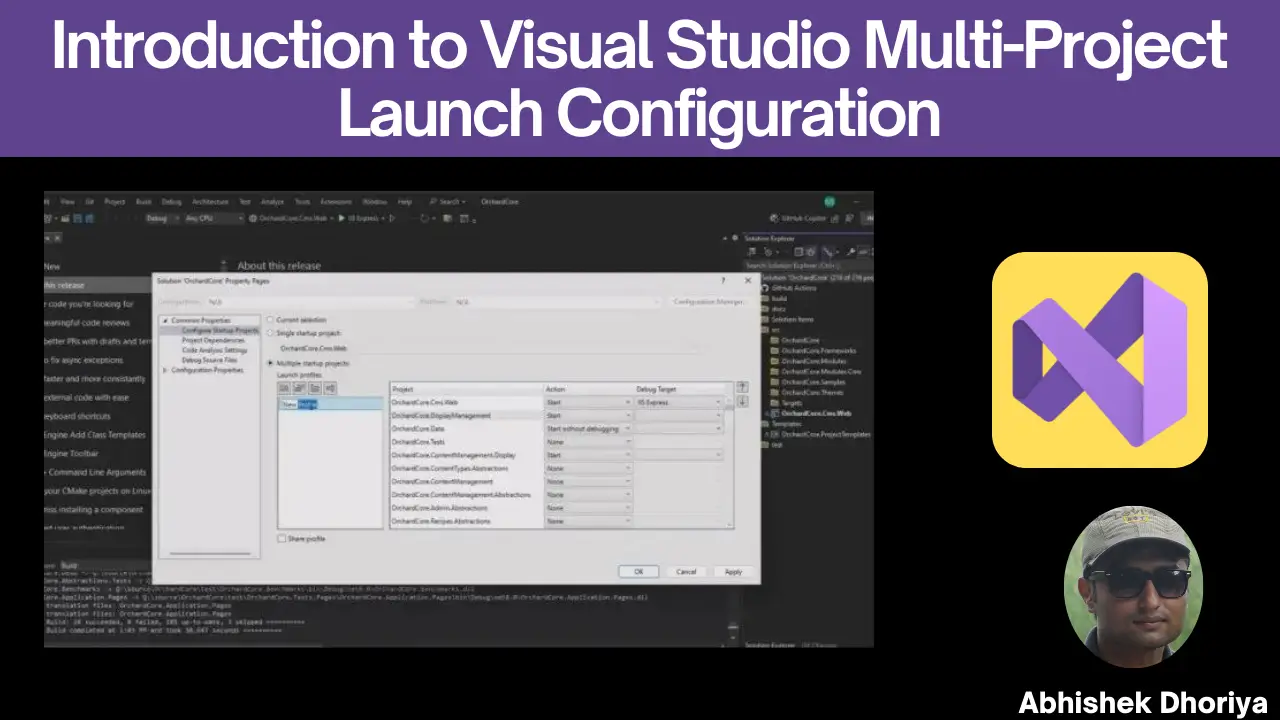Select the Multiple startup projects radio button
This screenshot has width=1280, height=720.
pyautogui.click(x=270, y=363)
